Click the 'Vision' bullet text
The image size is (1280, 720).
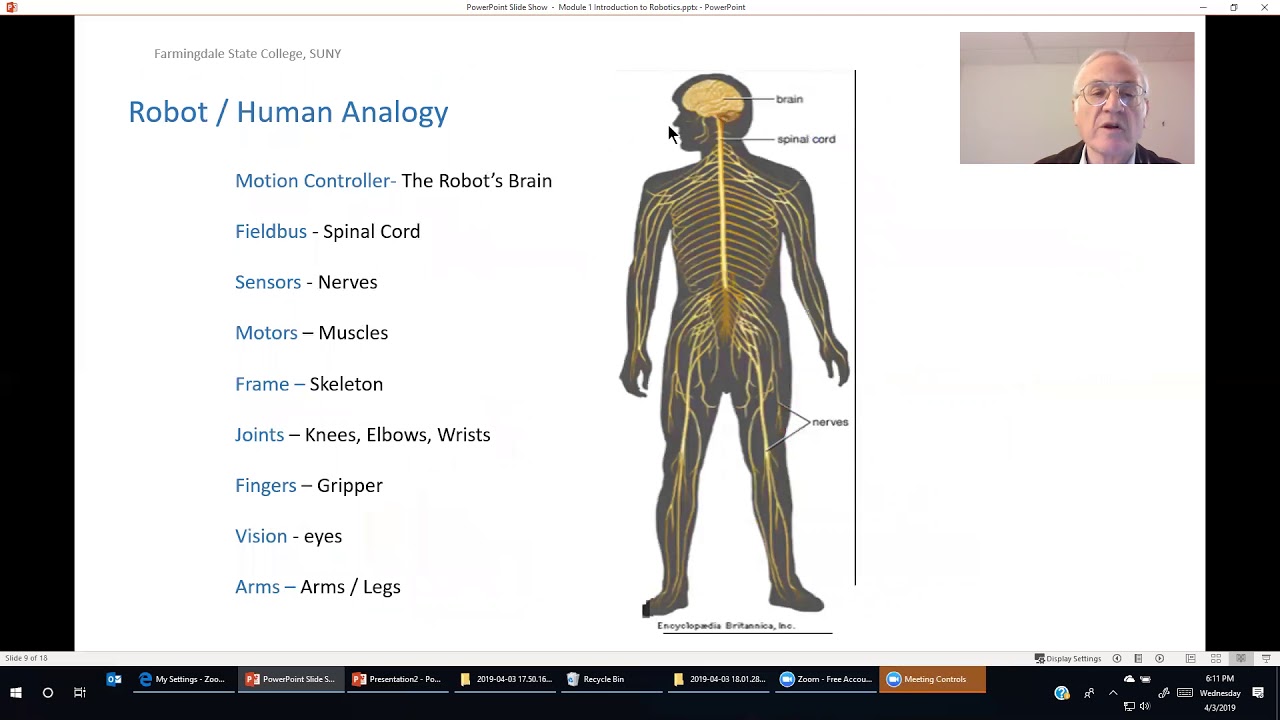click(261, 536)
